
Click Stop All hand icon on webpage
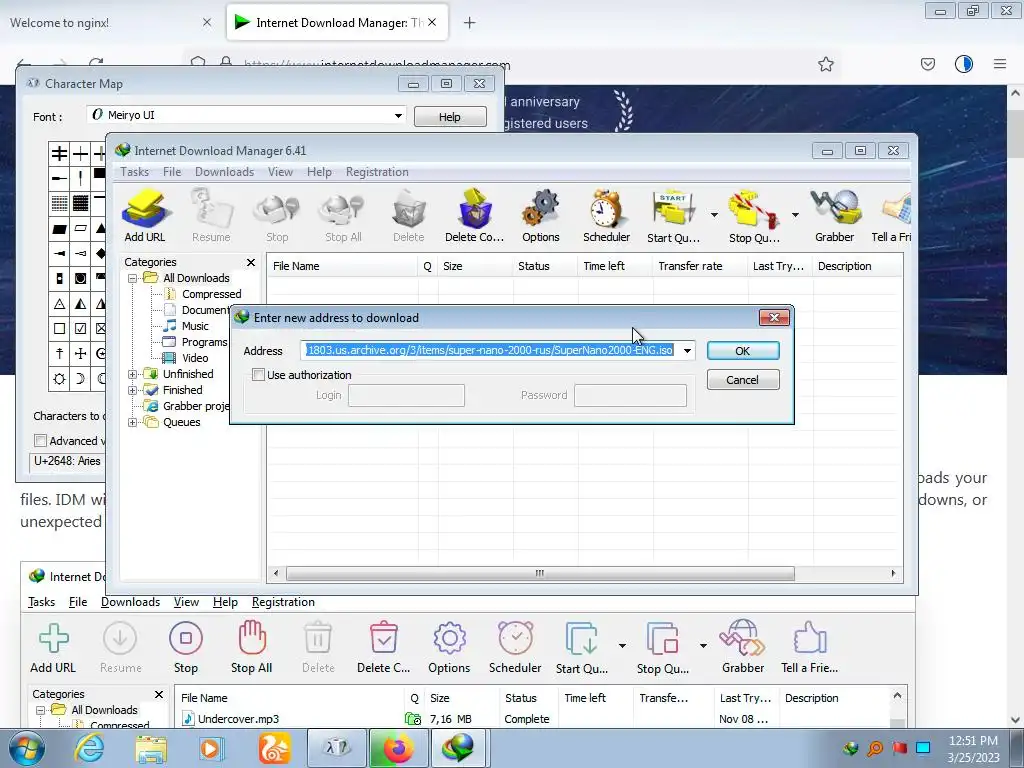[251, 638]
